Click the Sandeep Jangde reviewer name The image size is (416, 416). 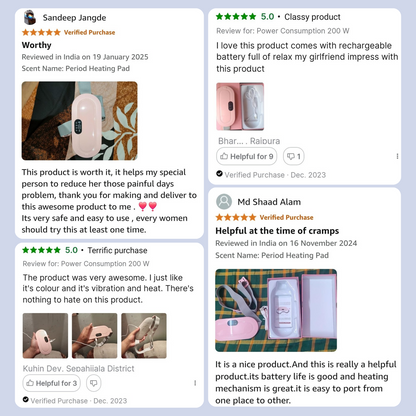74,18
